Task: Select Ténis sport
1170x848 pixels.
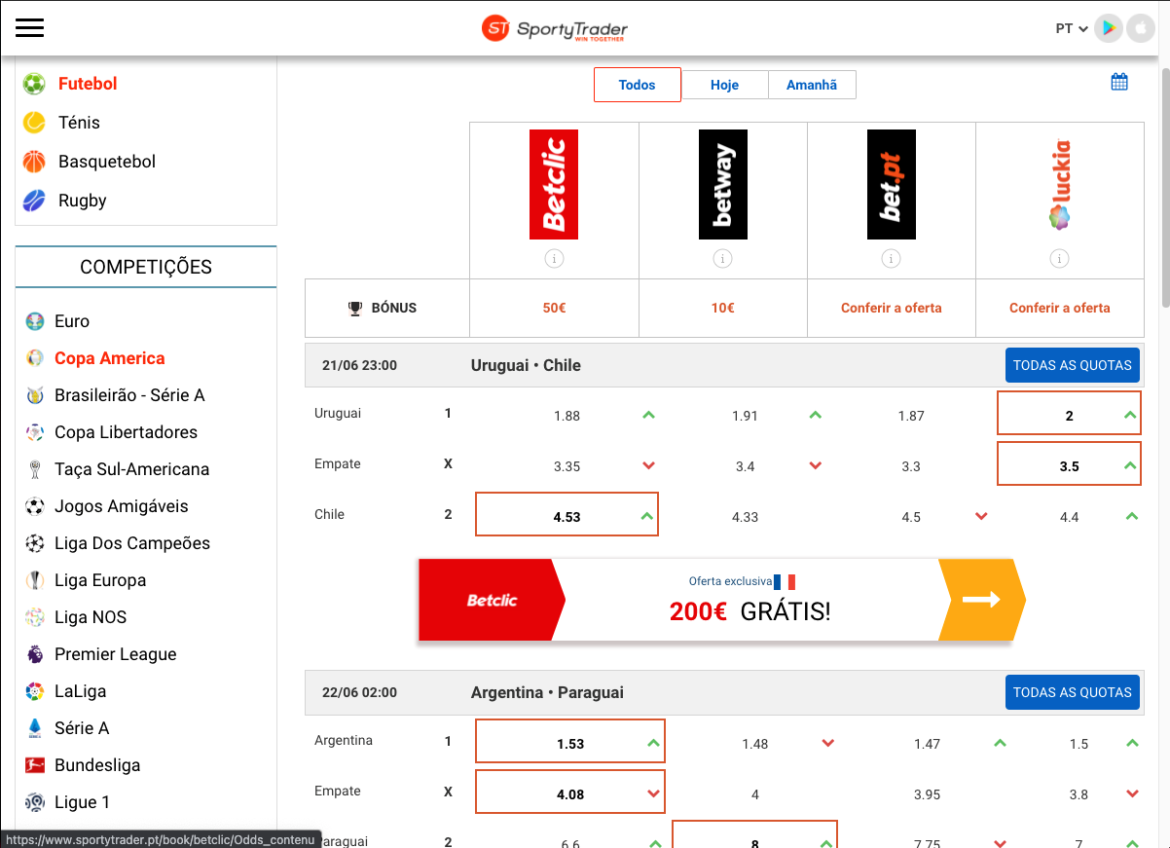Action: tap(79, 122)
